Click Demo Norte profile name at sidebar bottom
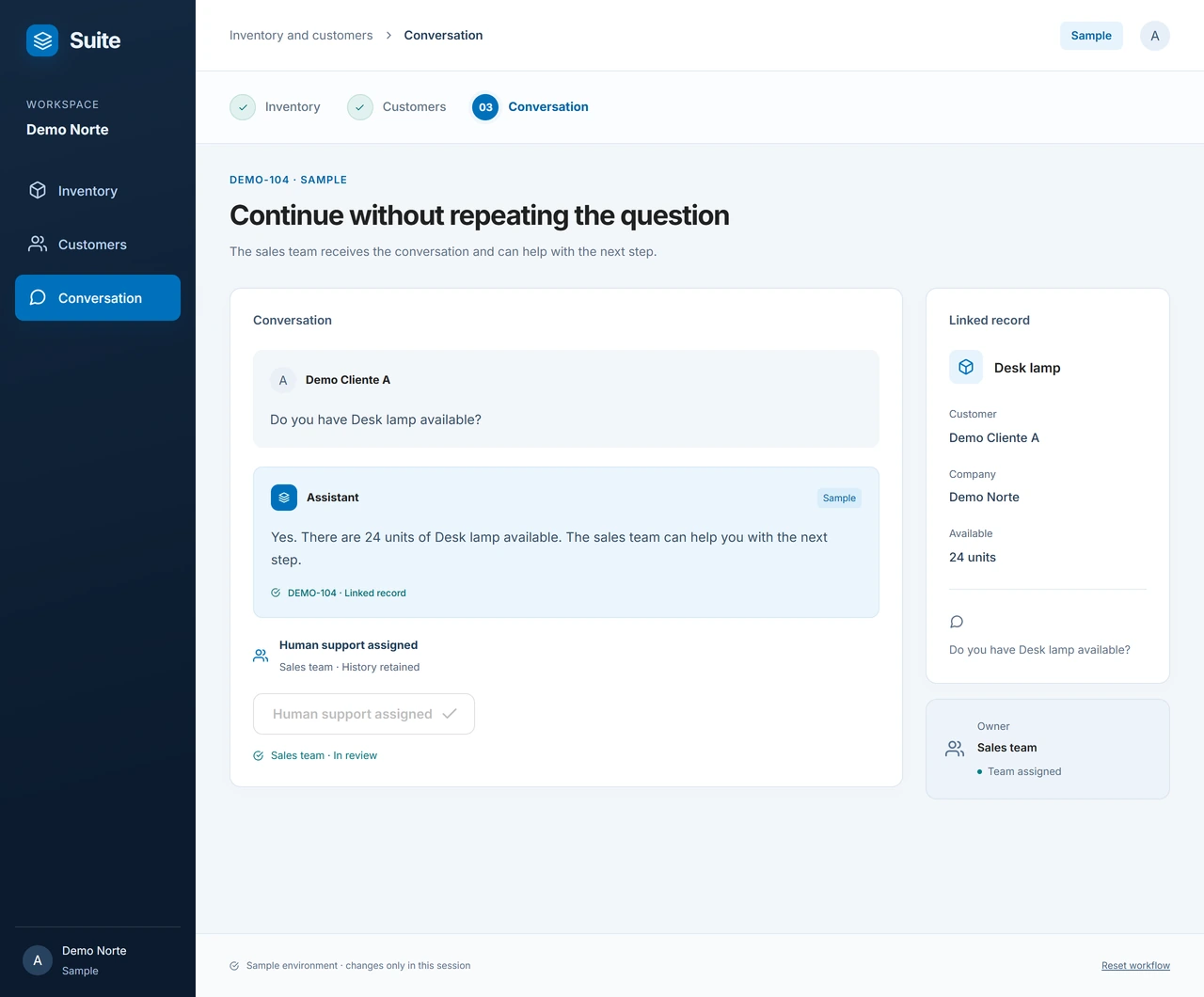This screenshot has width=1204, height=997. (94, 951)
